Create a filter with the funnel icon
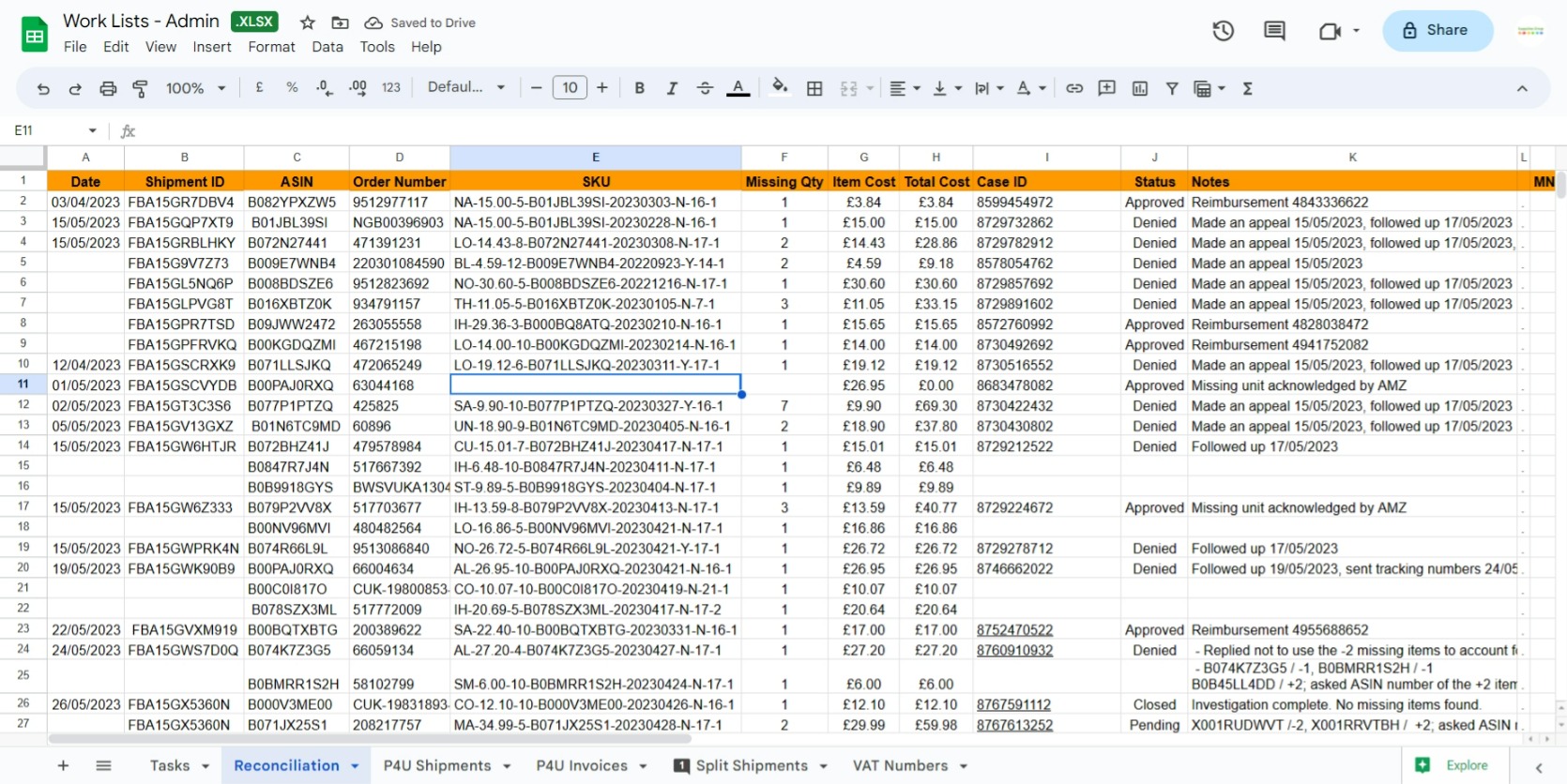Viewport: 1567px width, 784px height. [x=1172, y=88]
